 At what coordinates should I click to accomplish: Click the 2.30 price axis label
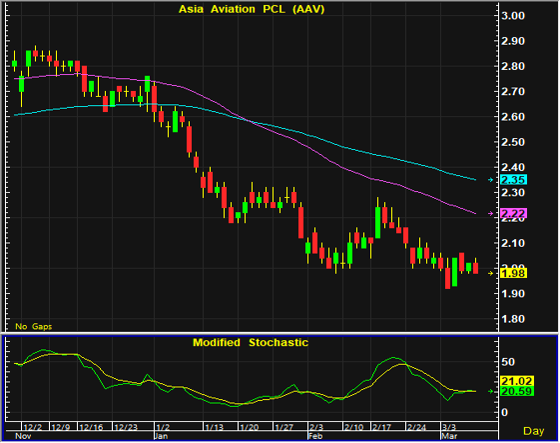pyautogui.click(x=513, y=193)
